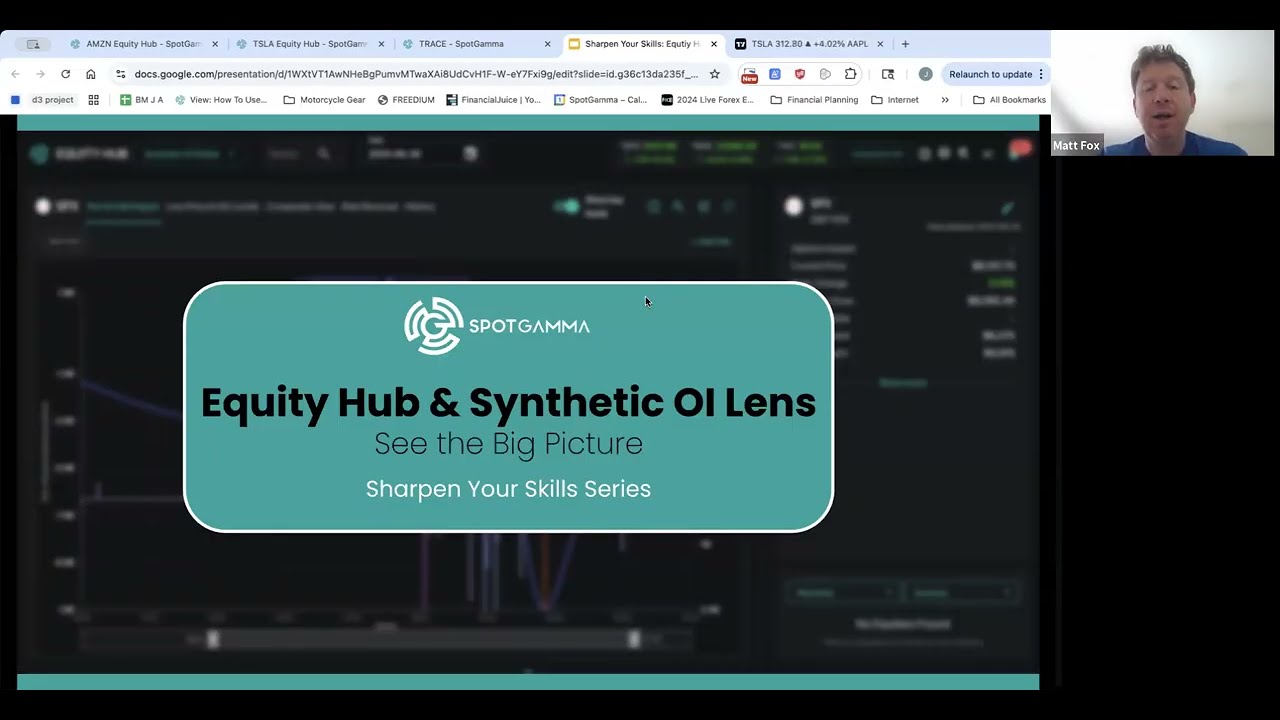Open the Chrome three-dot menu
Screen dimensions: 1280x720
tap(1041, 74)
